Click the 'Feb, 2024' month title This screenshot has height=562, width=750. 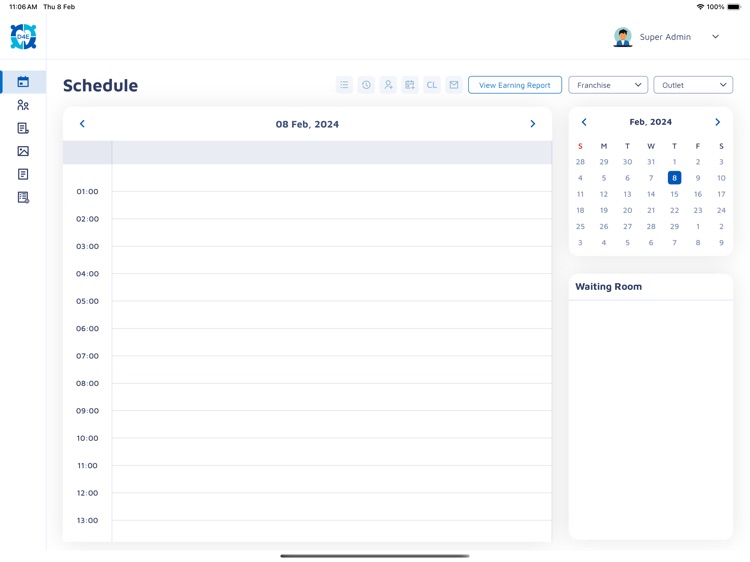coord(651,122)
